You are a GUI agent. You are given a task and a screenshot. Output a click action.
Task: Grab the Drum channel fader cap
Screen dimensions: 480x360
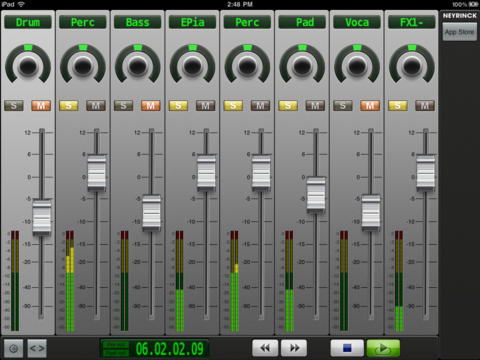[x=42, y=217]
